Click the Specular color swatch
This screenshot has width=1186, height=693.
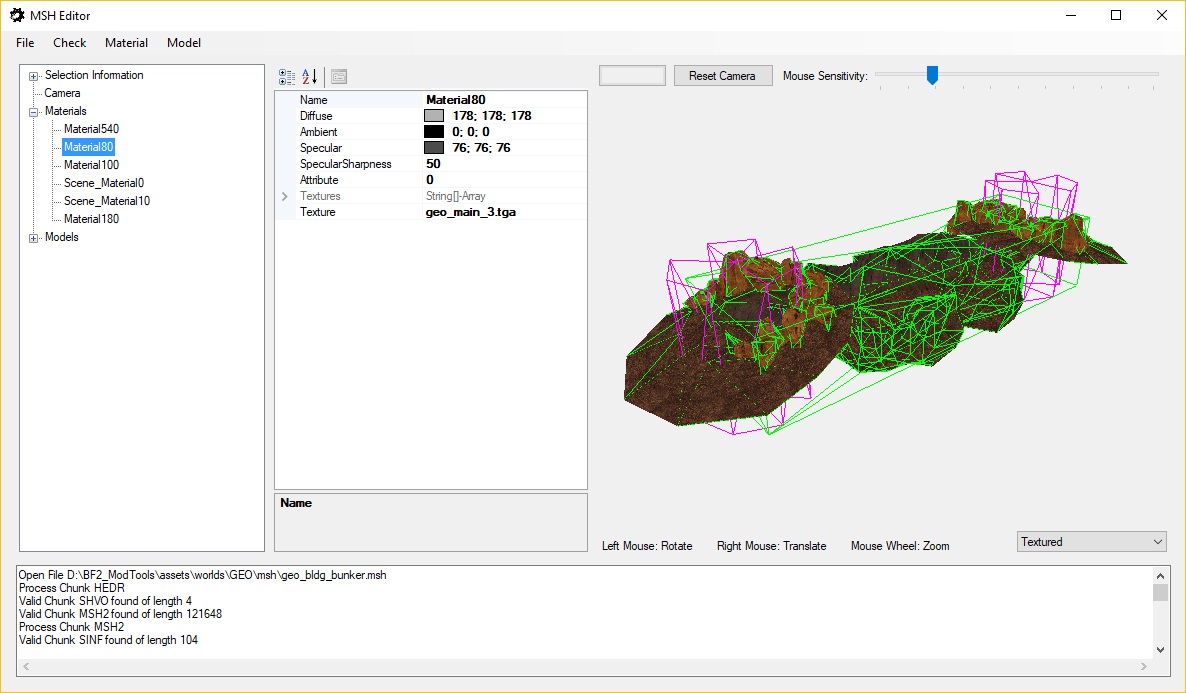tap(433, 148)
